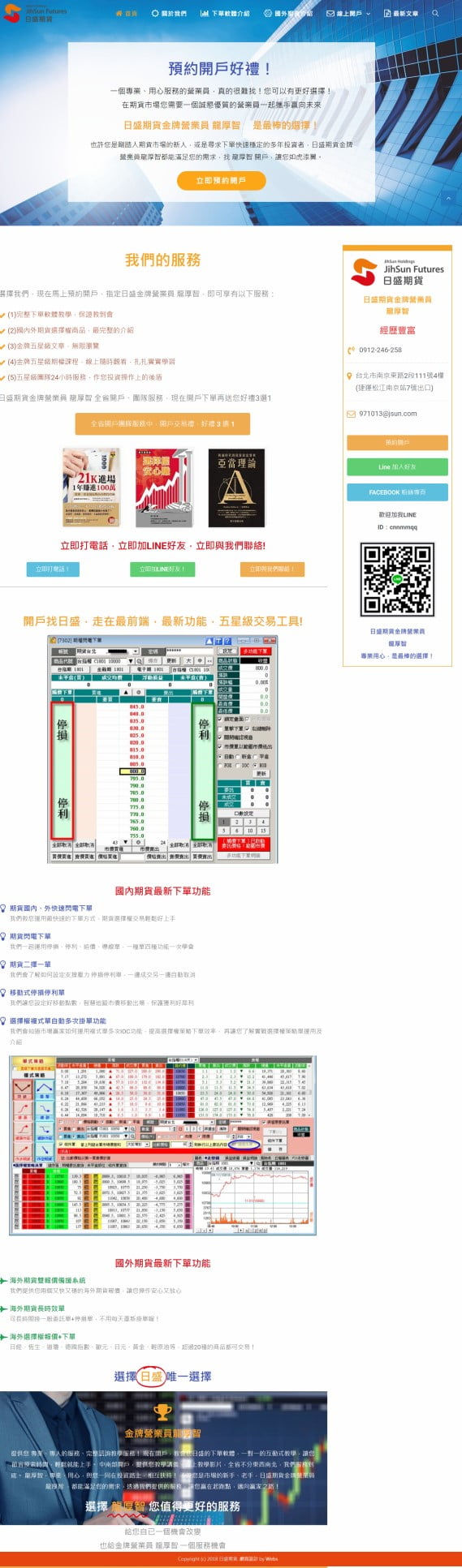Click the 全省開戶團隊服務中 promo button
This screenshot has width=462, height=1568.
[x=162, y=423]
